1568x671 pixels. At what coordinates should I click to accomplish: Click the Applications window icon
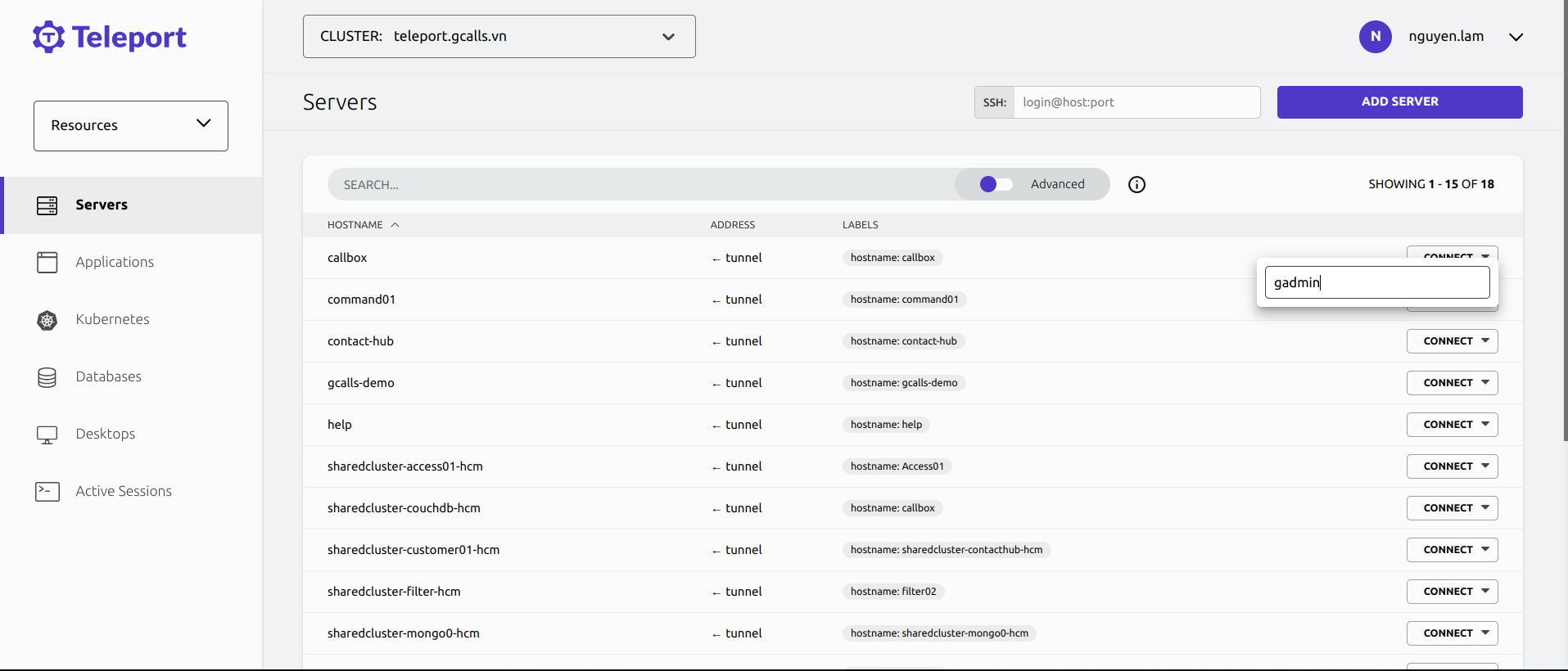click(x=47, y=263)
